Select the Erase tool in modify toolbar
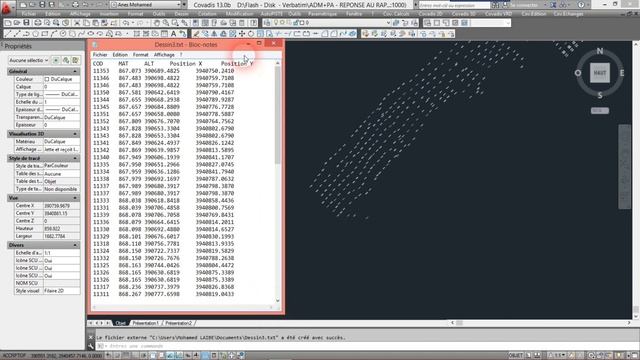 pos(196,34)
